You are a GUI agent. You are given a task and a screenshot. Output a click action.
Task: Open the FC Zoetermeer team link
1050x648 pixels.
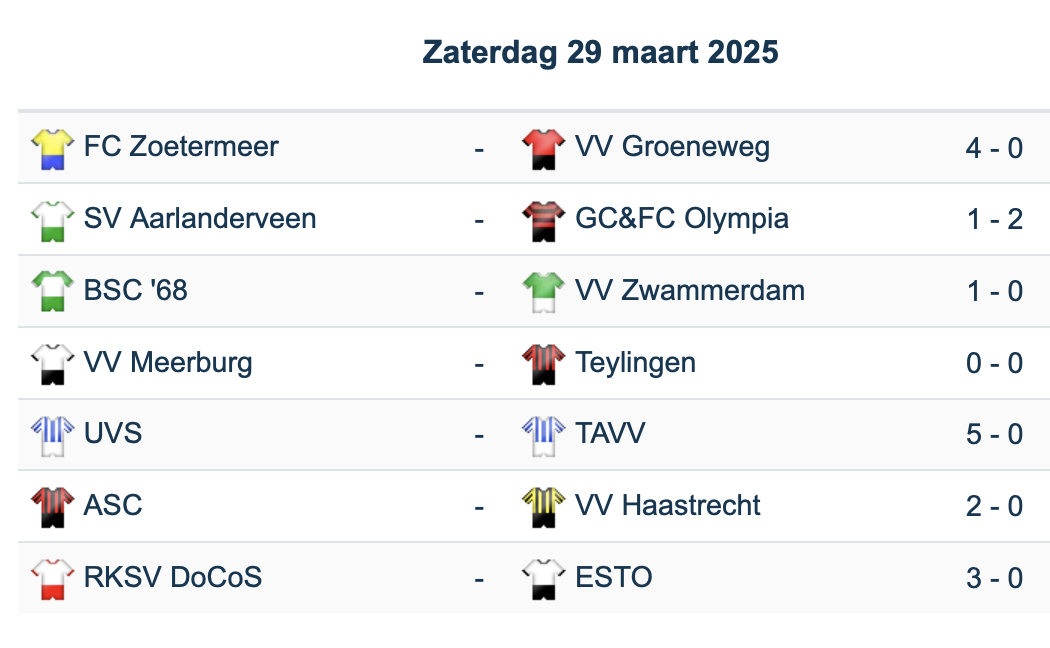(181, 147)
